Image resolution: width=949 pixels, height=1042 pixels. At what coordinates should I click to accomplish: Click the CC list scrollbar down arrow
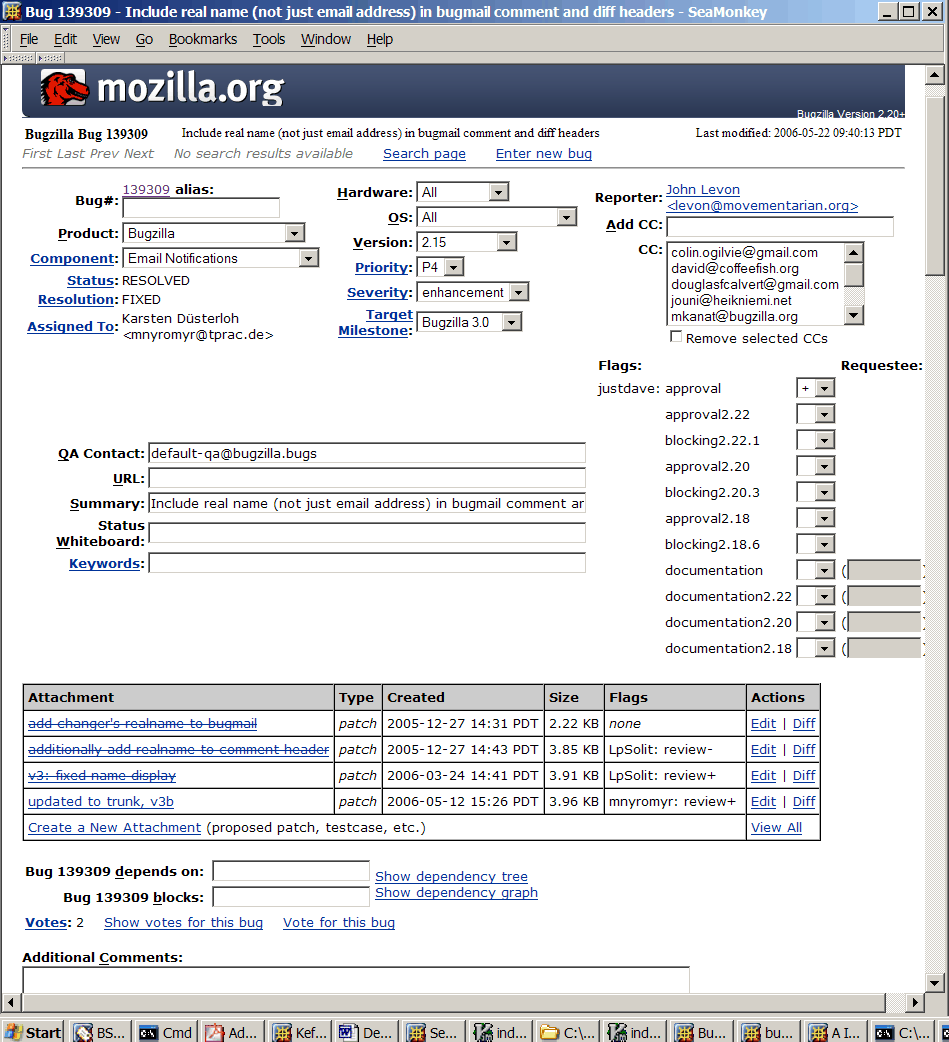point(854,315)
